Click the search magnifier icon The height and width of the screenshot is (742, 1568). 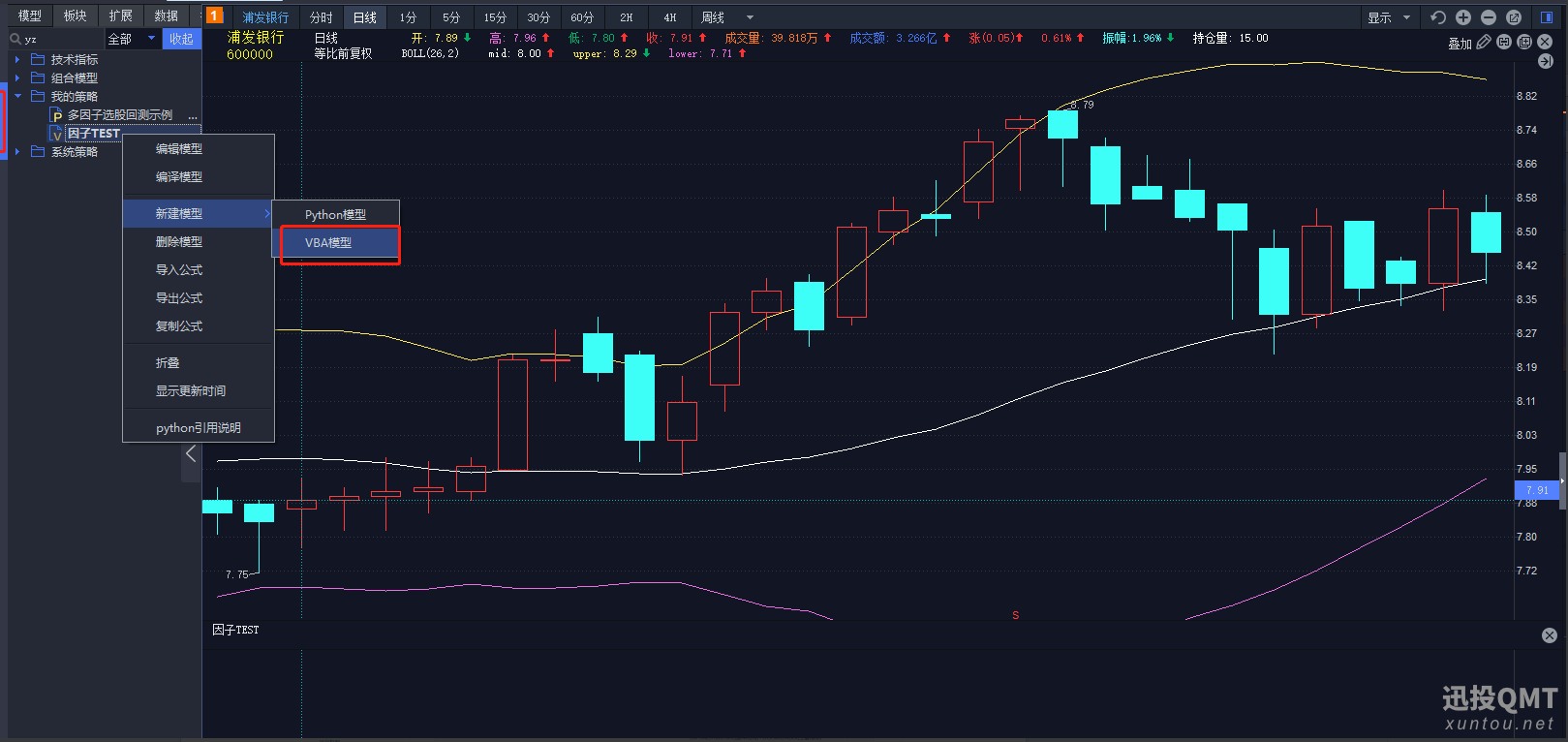tap(15, 39)
